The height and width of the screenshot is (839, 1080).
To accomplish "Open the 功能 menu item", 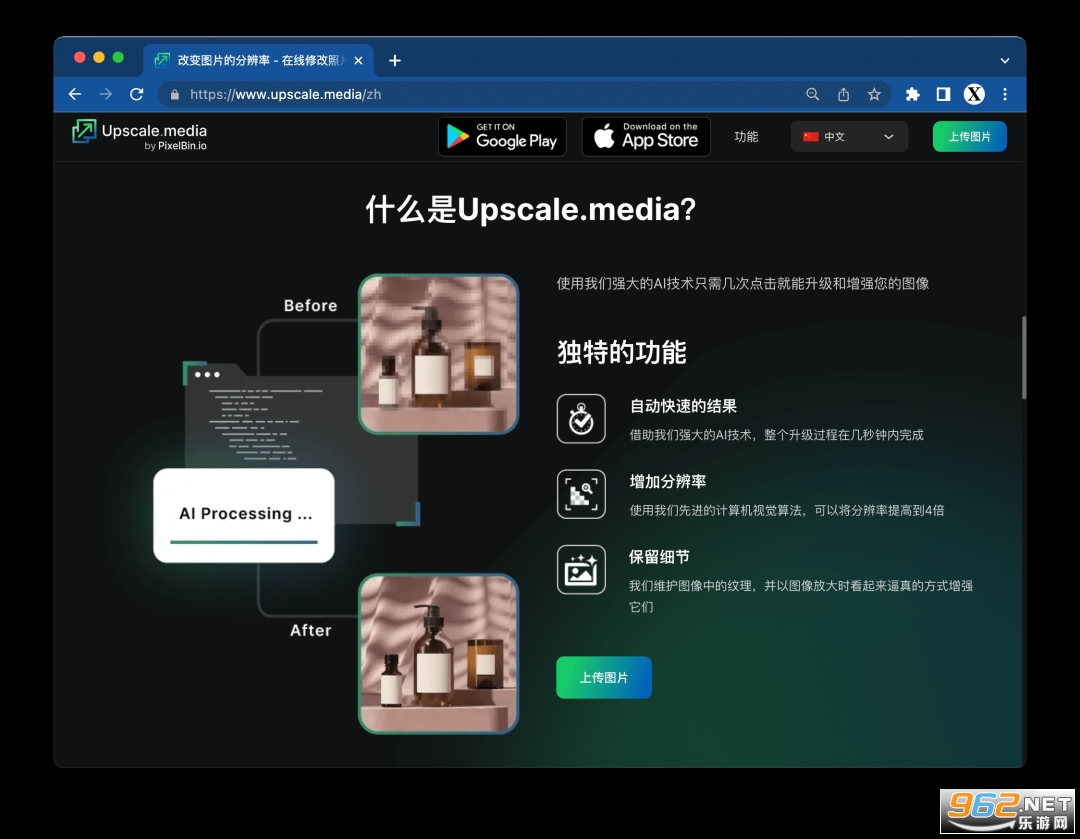I will coord(746,137).
